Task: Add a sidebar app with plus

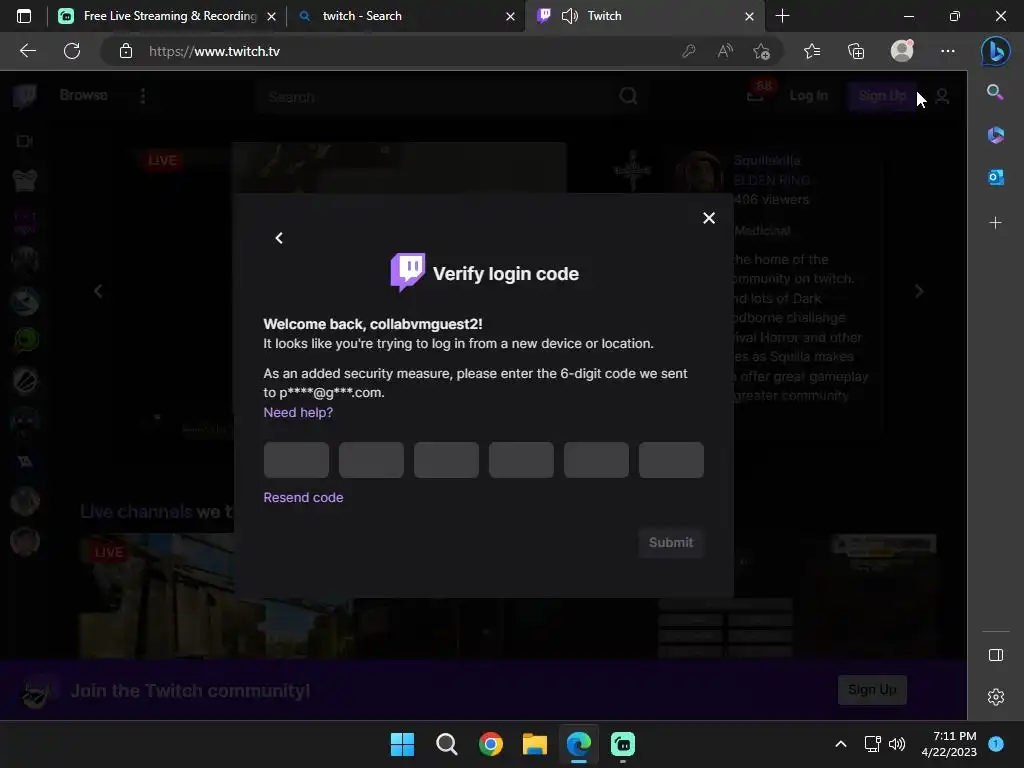Action: coord(995,223)
